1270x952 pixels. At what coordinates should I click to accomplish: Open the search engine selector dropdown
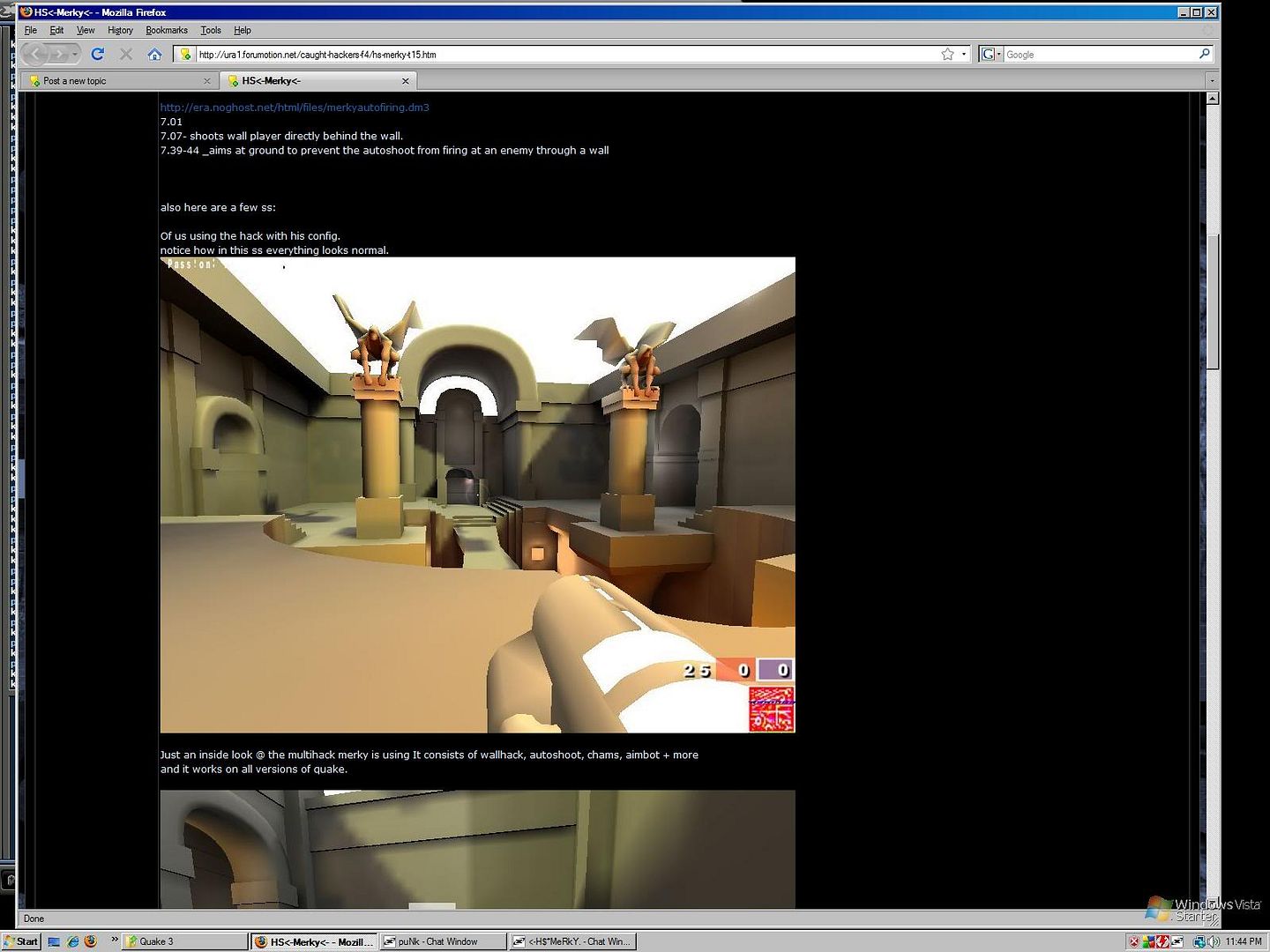point(991,55)
